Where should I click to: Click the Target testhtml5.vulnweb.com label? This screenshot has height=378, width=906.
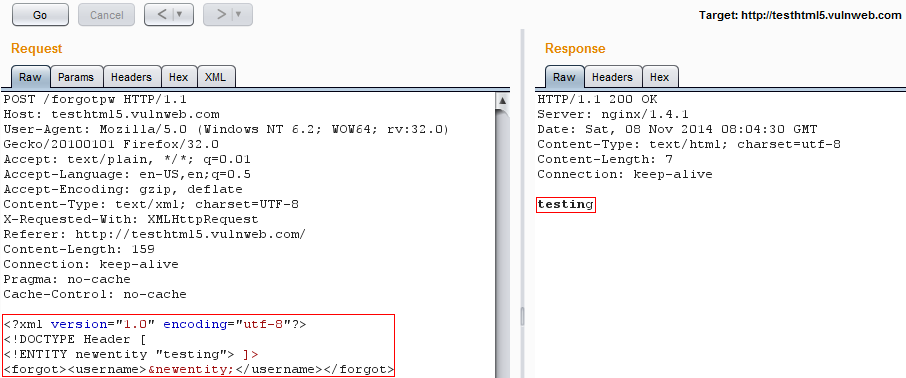pyautogui.click(x=800, y=16)
